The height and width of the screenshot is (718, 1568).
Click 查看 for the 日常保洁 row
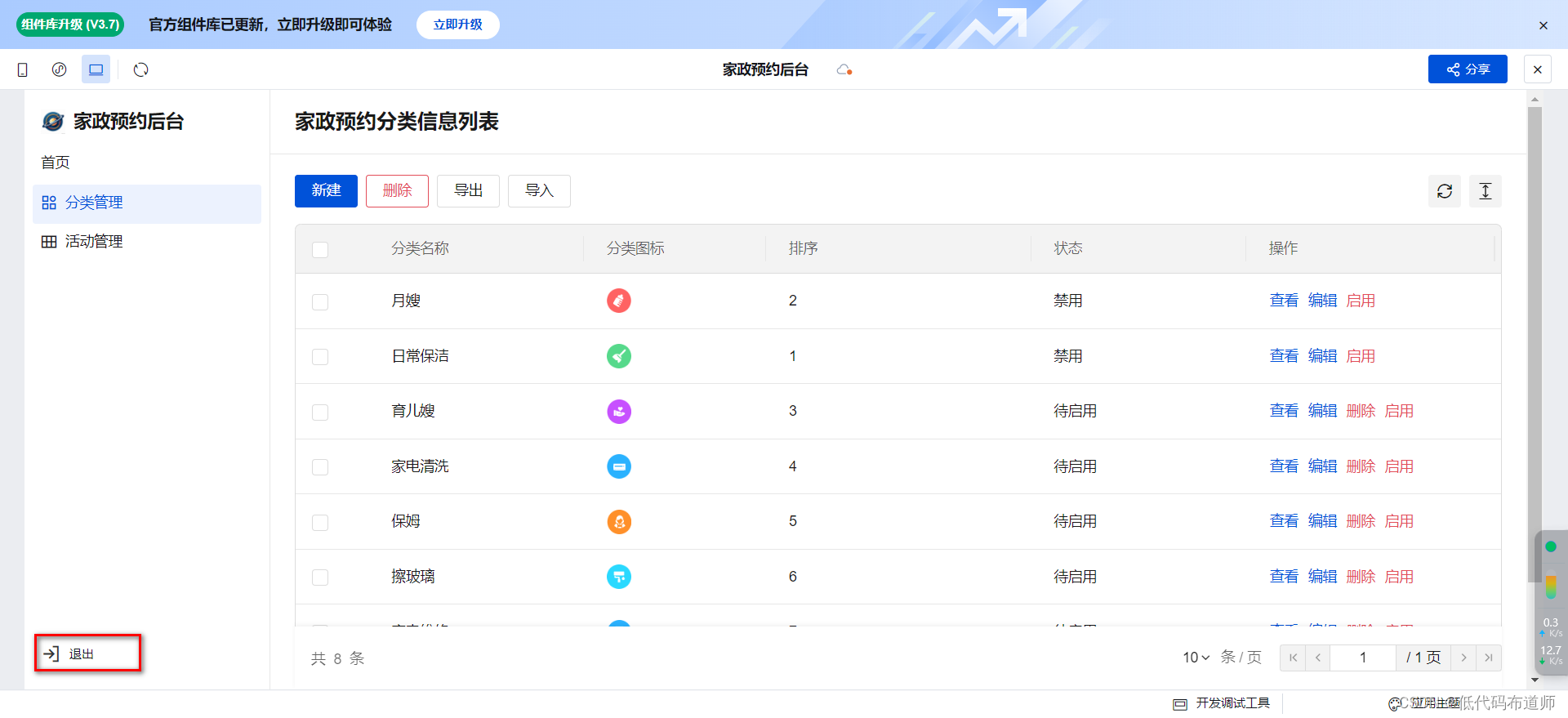(1284, 356)
